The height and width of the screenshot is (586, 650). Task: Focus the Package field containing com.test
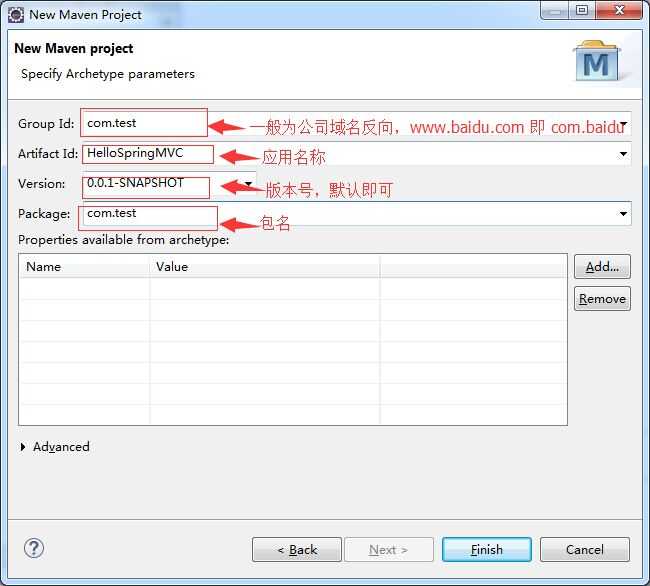[357, 214]
